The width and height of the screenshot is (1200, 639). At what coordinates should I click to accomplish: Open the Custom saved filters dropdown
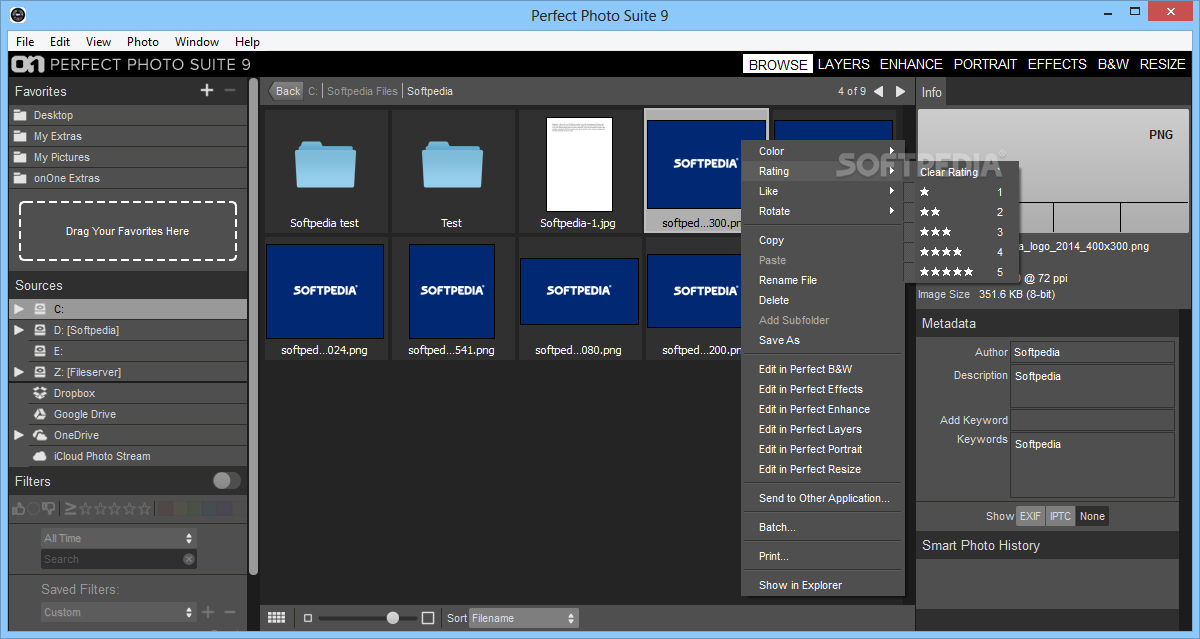pyautogui.click(x=118, y=612)
